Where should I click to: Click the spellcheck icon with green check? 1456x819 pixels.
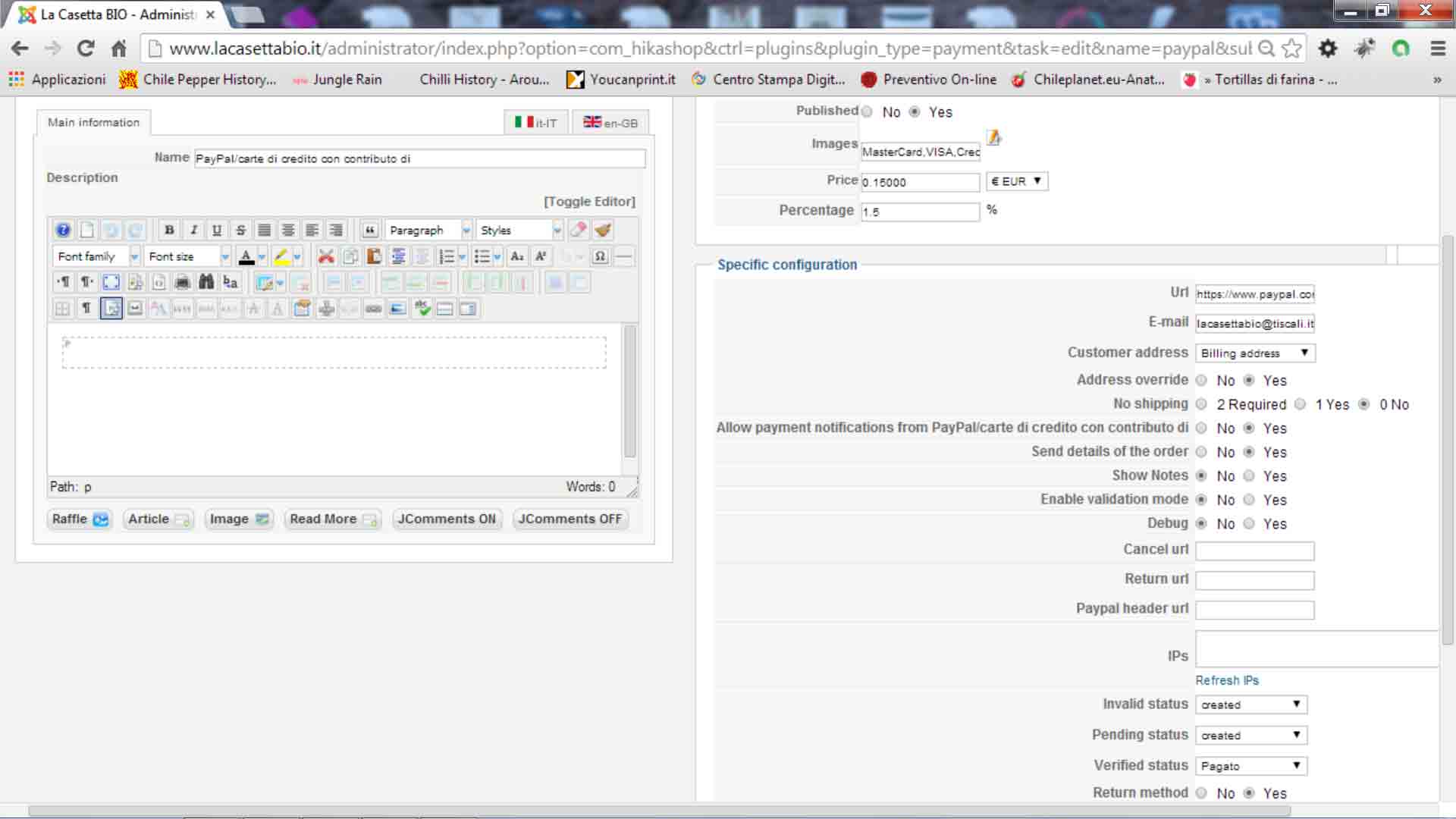(x=422, y=308)
